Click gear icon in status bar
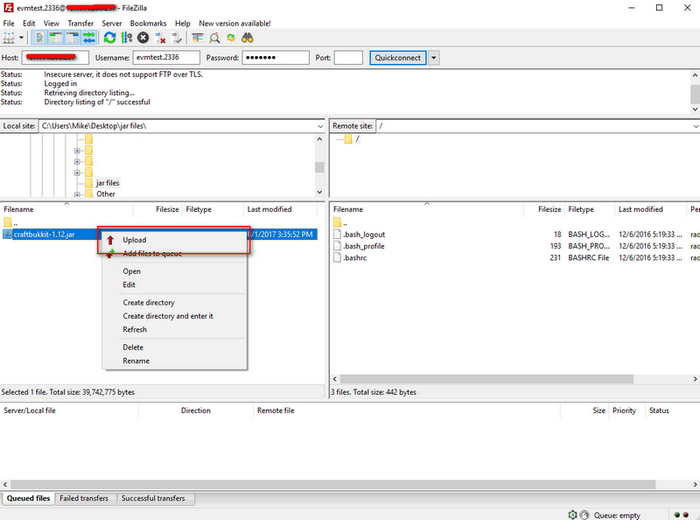The height and width of the screenshot is (520, 700). pos(573,515)
